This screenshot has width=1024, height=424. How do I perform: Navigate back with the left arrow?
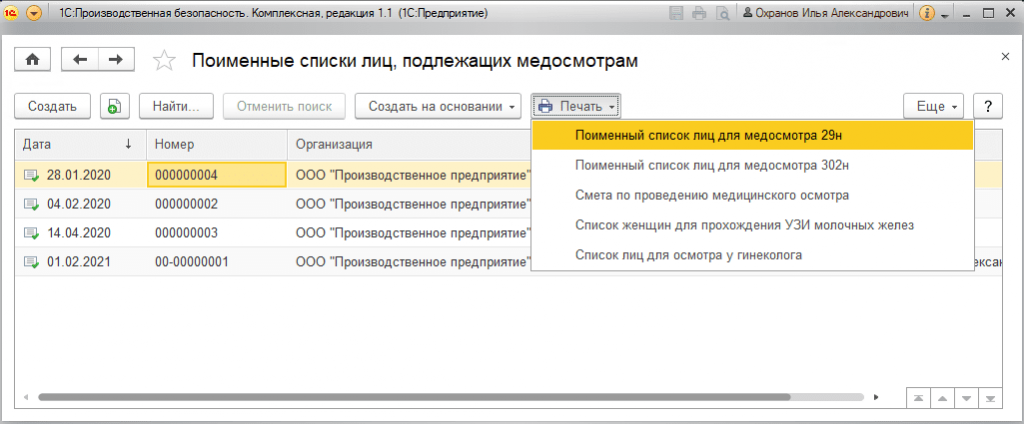click(x=80, y=59)
